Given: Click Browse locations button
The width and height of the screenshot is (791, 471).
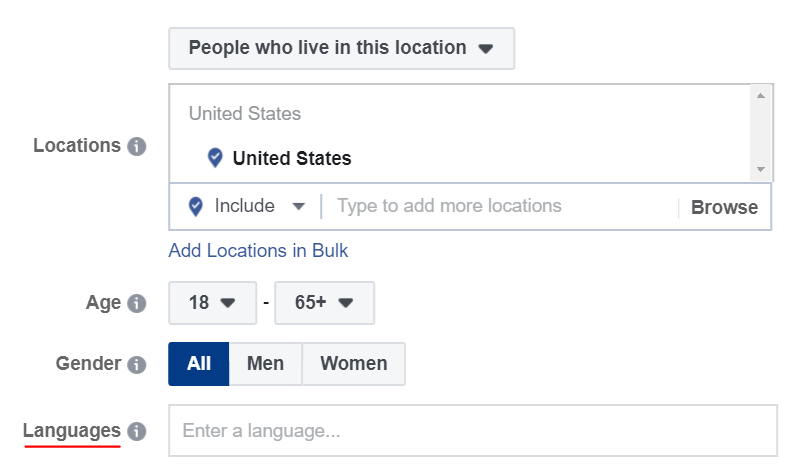Looking at the screenshot, I should tap(724, 208).
